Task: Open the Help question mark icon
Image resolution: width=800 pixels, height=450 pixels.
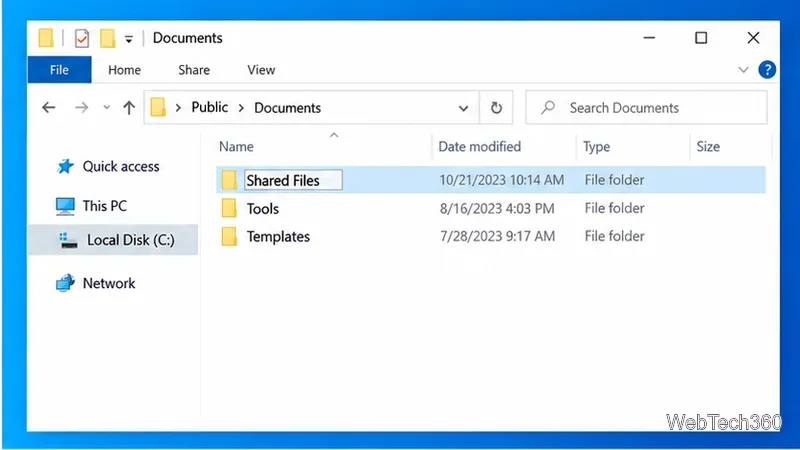Action: [x=767, y=69]
